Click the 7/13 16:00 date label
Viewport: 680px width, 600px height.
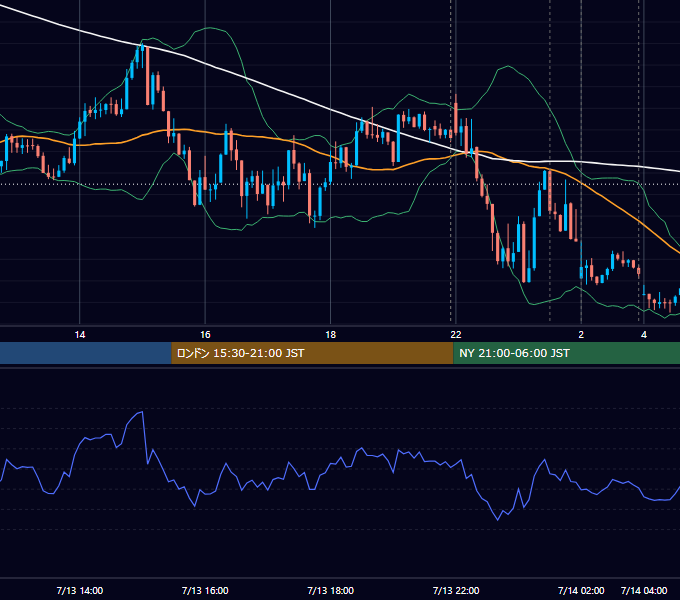click(205, 590)
